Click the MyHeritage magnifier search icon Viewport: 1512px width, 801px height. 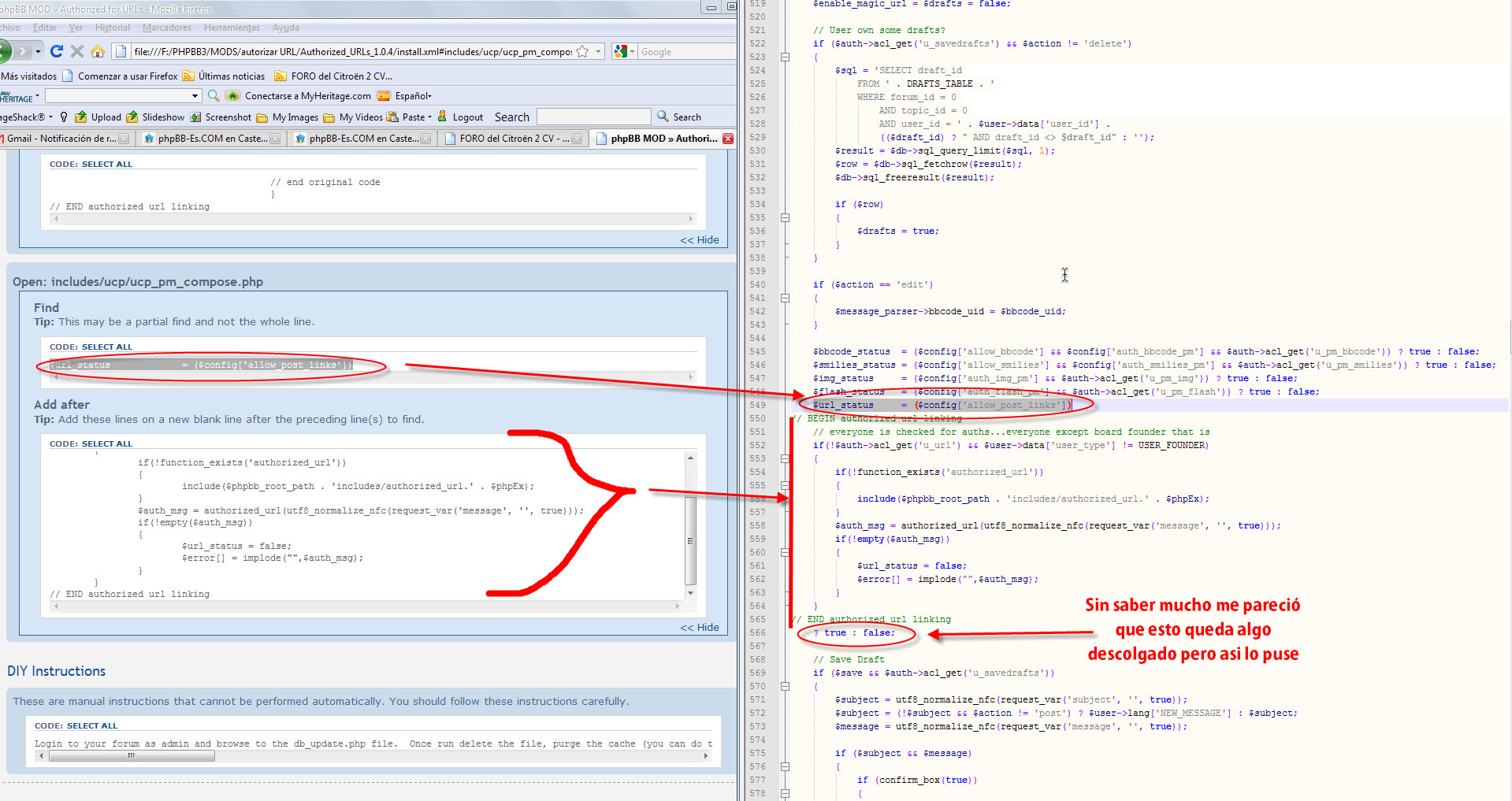[214, 95]
